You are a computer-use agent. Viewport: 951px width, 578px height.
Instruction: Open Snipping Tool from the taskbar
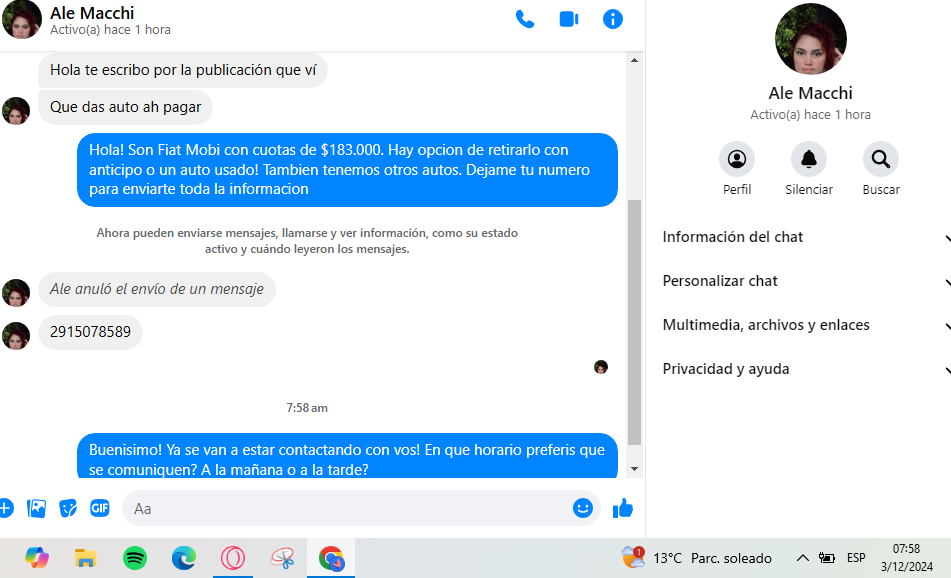tap(282, 558)
